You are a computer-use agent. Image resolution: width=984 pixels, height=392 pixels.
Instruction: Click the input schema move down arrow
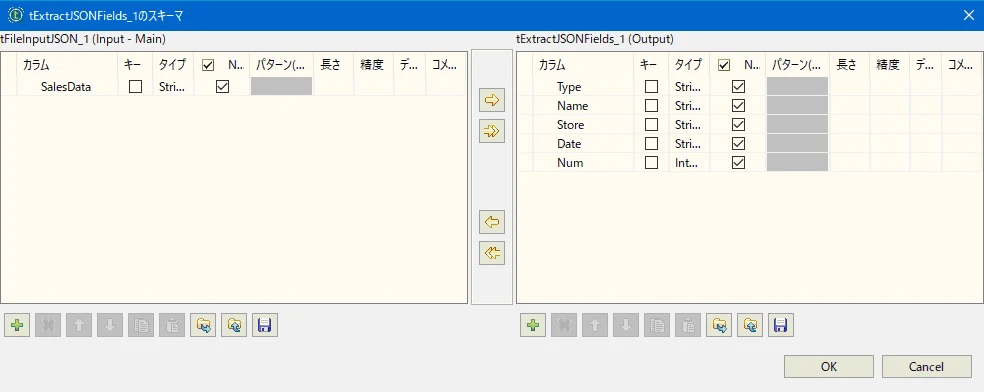tap(110, 326)
